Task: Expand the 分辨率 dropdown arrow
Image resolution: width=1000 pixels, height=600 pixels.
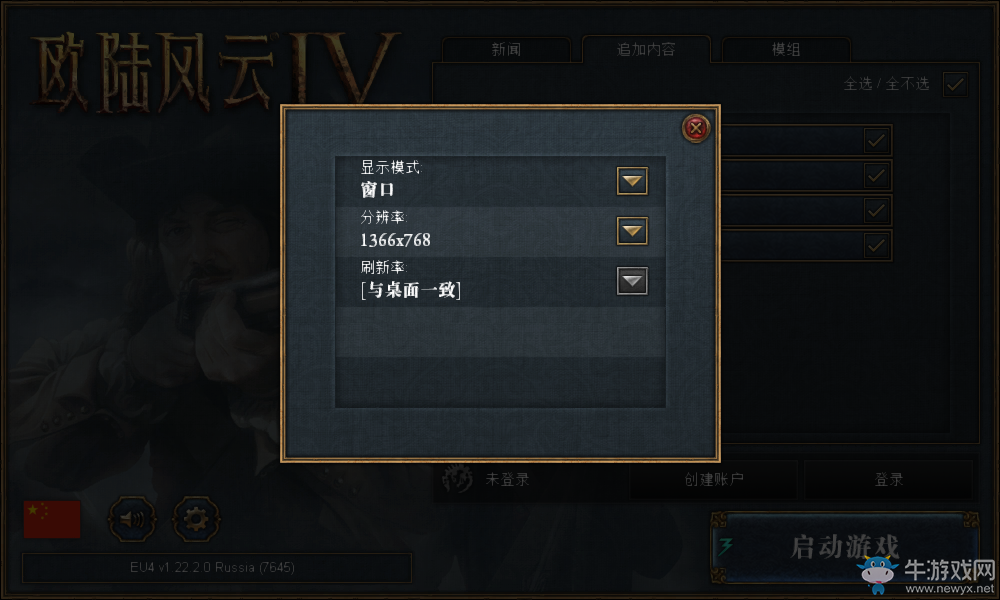Action: [x=632, y=231]
